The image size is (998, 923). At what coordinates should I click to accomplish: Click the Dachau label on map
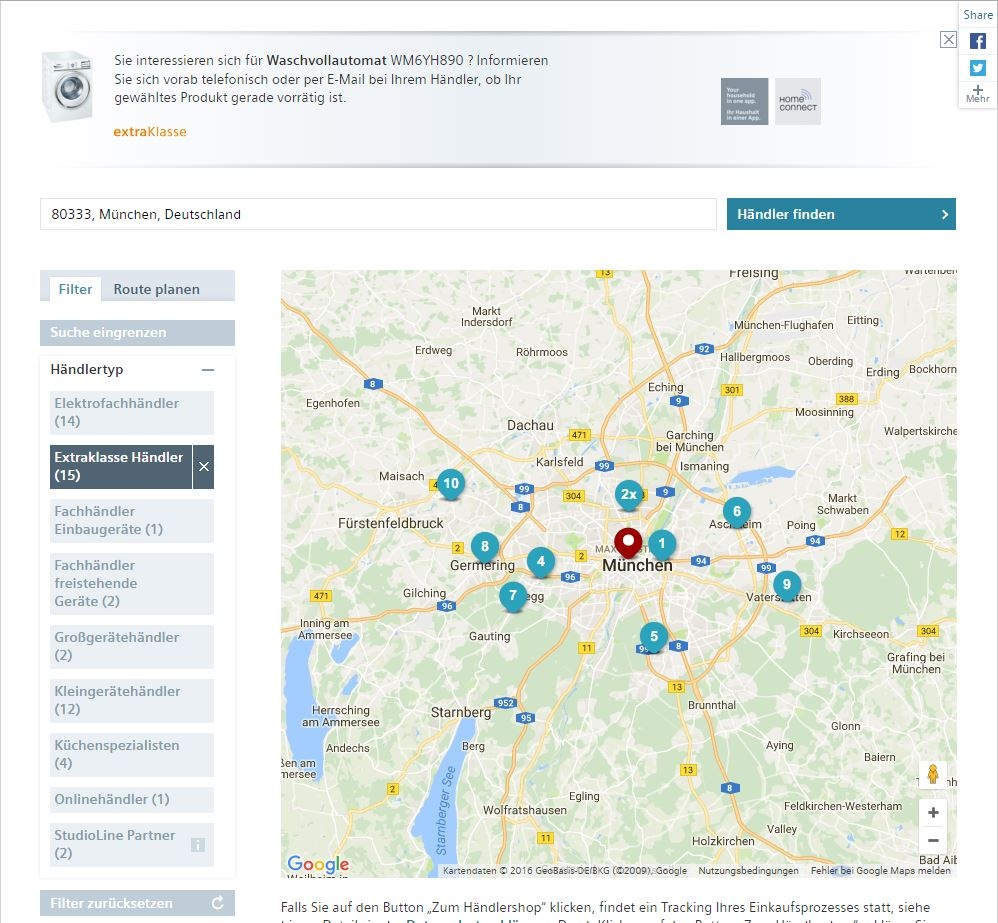[x=530, y=425]
